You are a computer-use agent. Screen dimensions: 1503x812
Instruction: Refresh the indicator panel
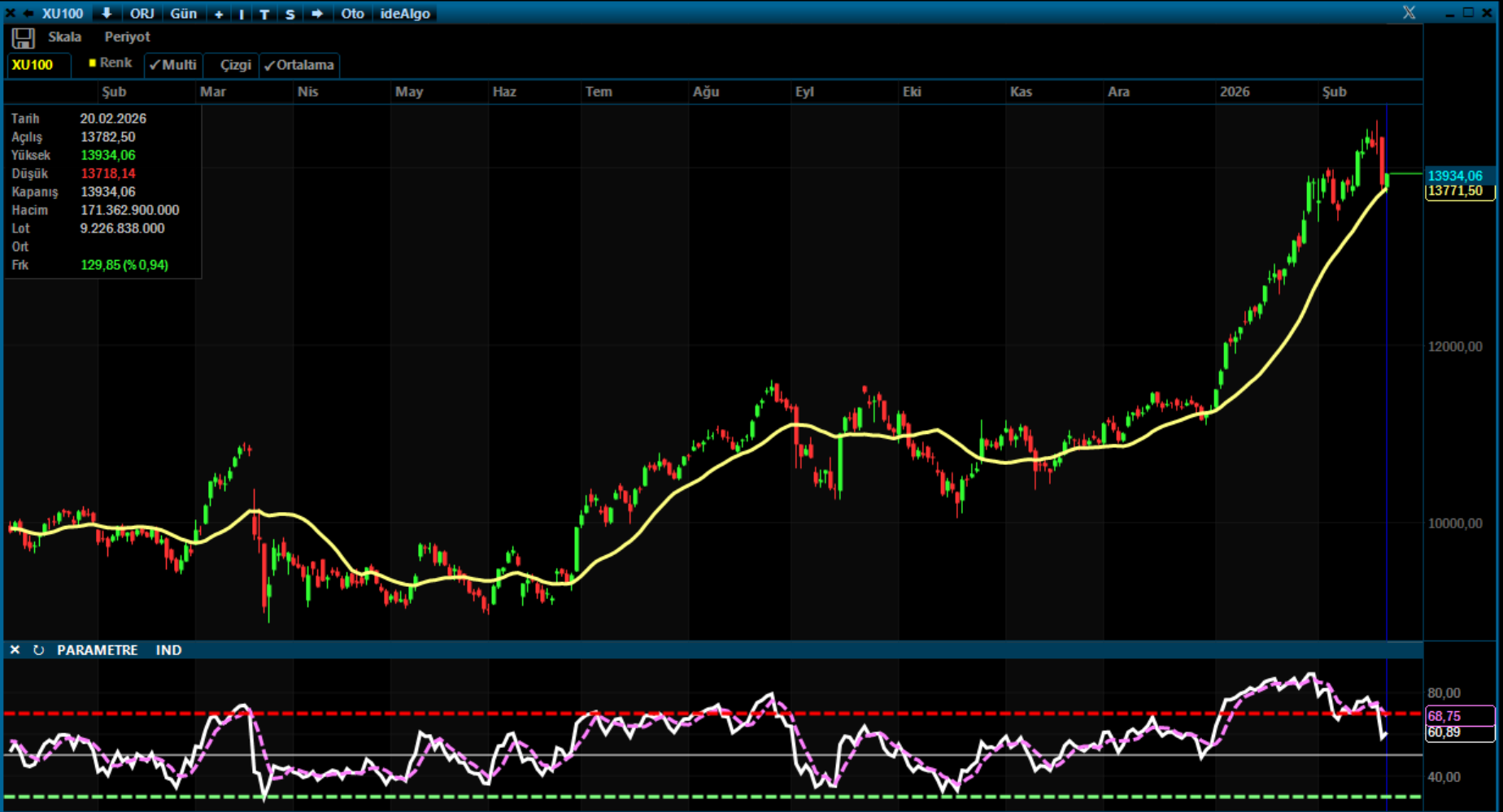click(x=38, y=650)
